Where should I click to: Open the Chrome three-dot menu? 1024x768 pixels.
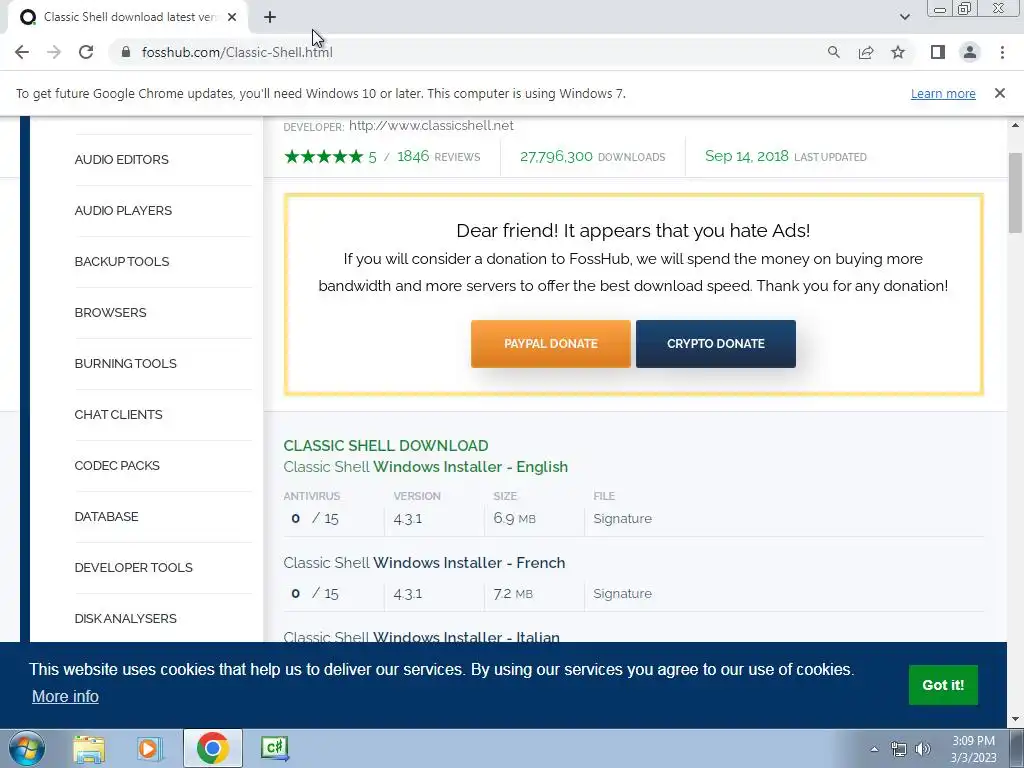point(1002,52)
